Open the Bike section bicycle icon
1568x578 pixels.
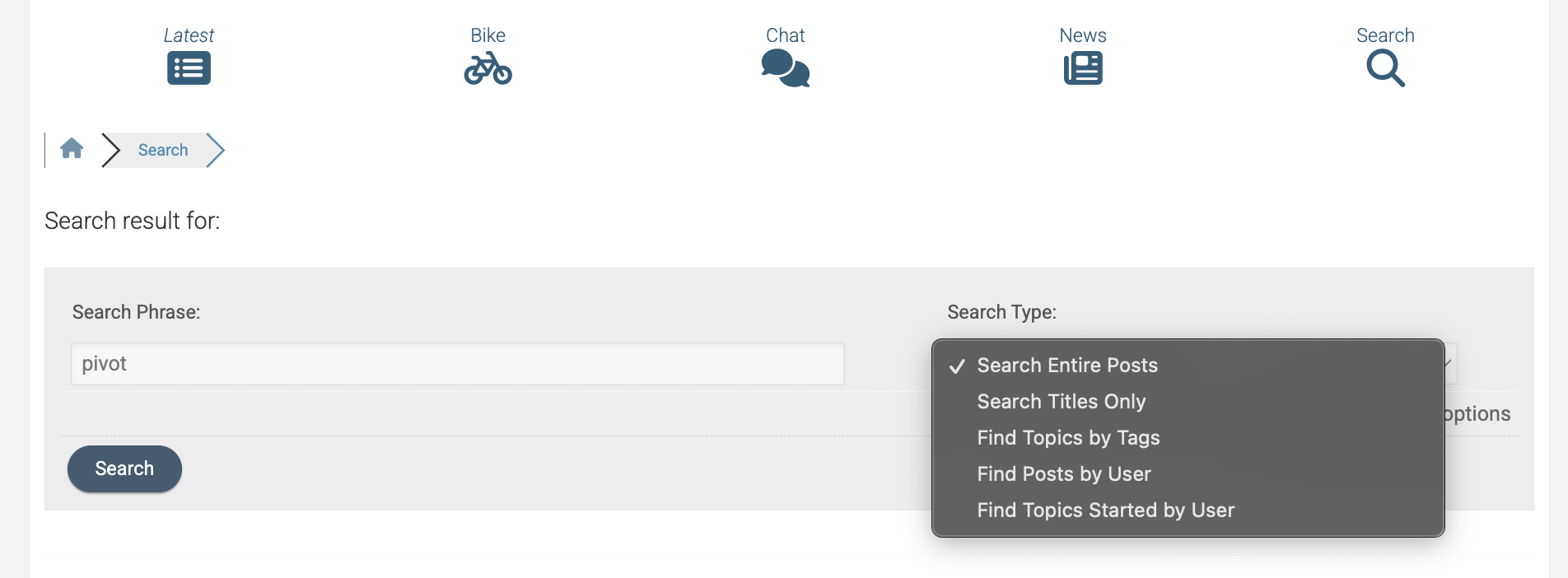point(488,68)
